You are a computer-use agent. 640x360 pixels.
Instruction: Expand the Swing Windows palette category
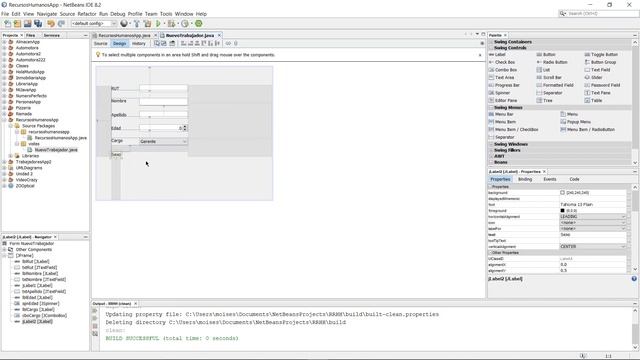(491, 144)
